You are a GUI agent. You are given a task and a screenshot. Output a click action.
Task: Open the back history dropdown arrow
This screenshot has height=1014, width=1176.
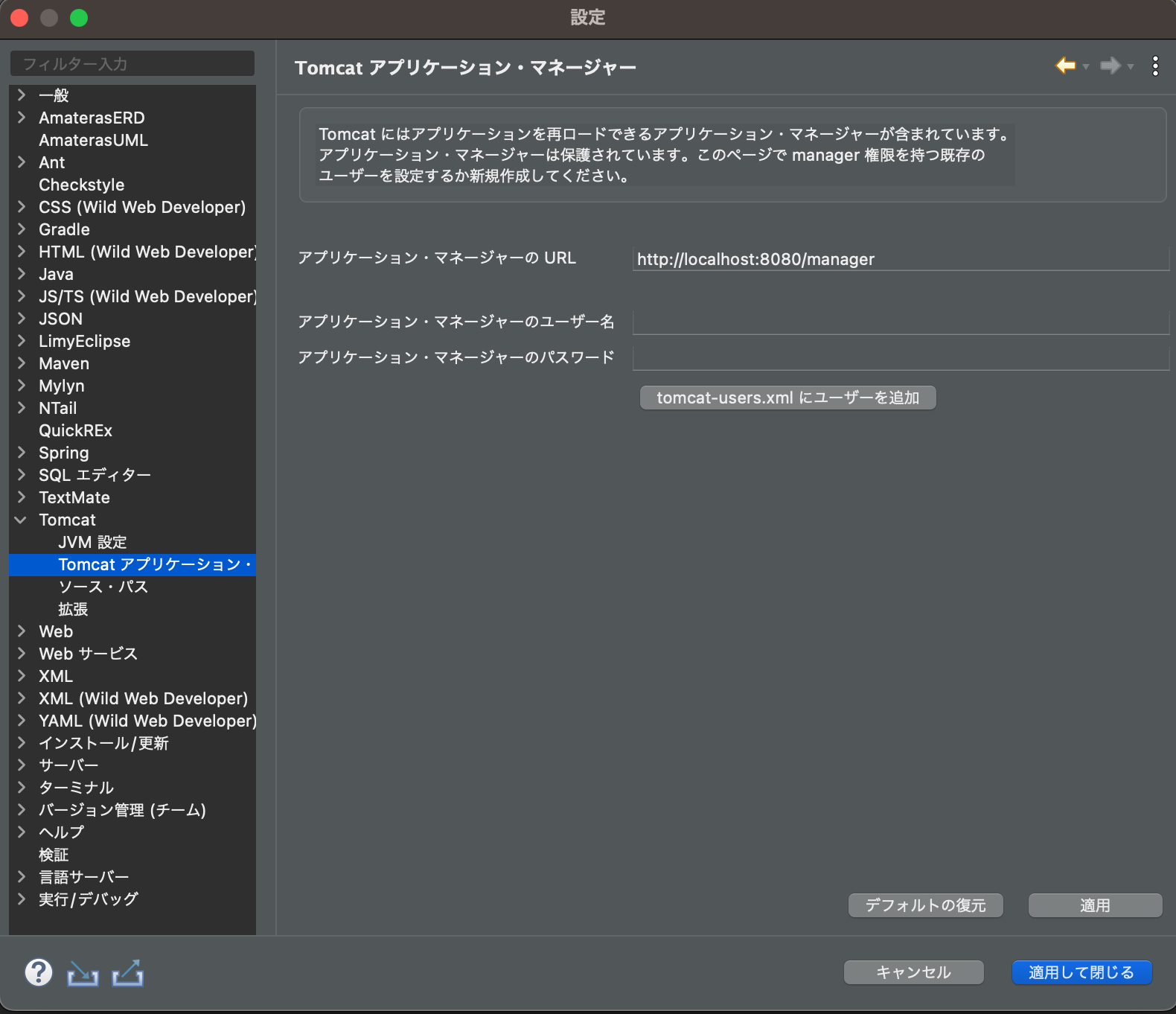[x=1086, y=67]
